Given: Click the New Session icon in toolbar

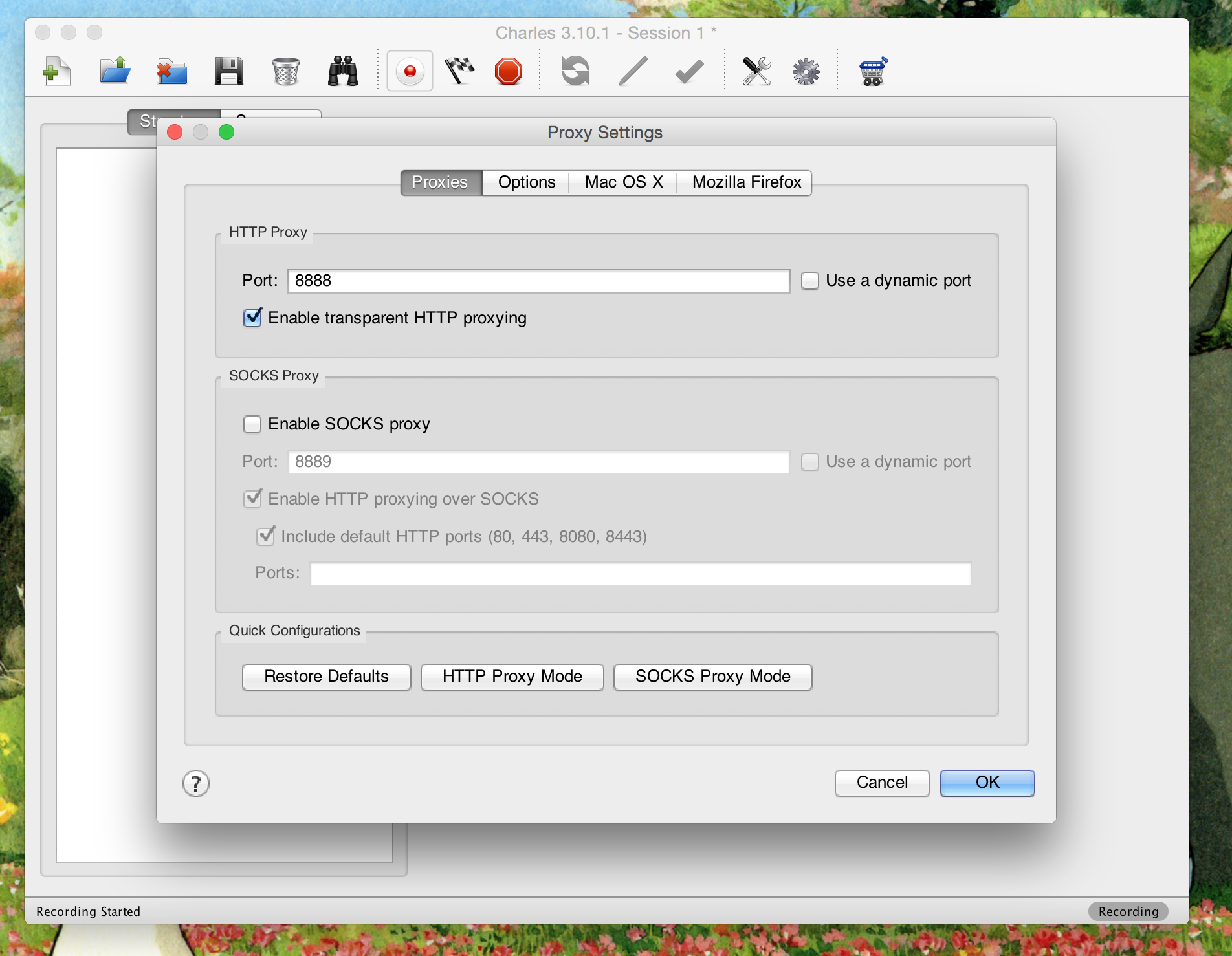Looking at the screenshot, I should (x=57, y=71).
